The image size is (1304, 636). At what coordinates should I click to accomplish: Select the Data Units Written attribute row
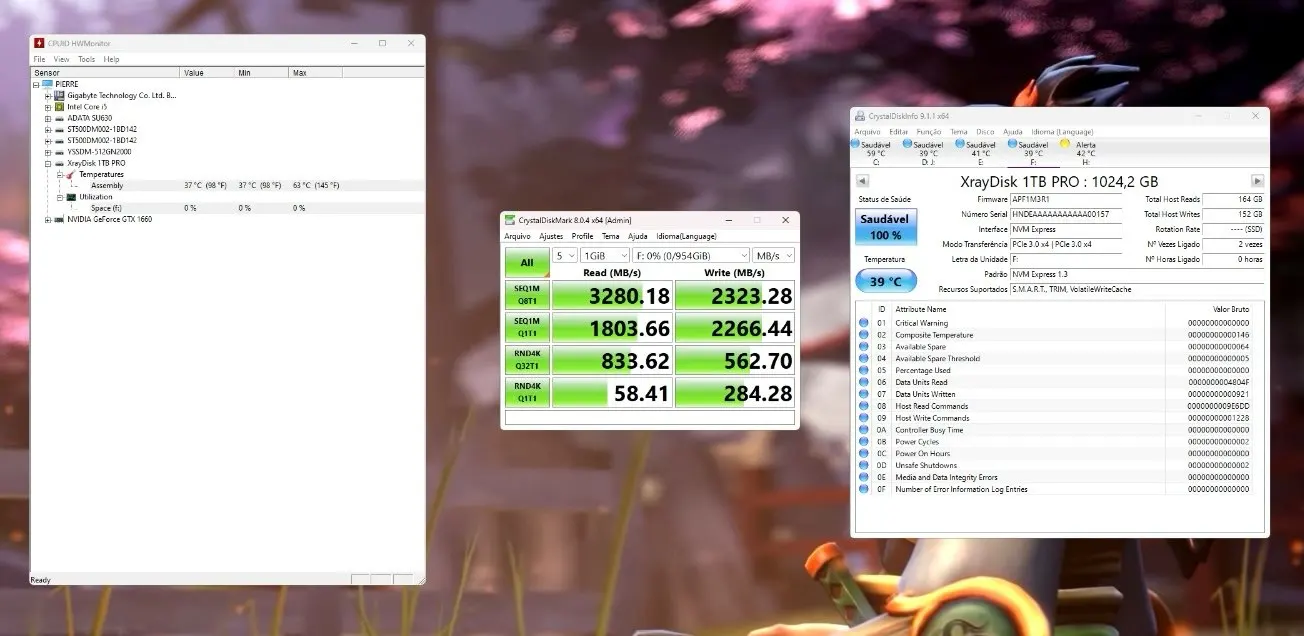pos(1060,394)
